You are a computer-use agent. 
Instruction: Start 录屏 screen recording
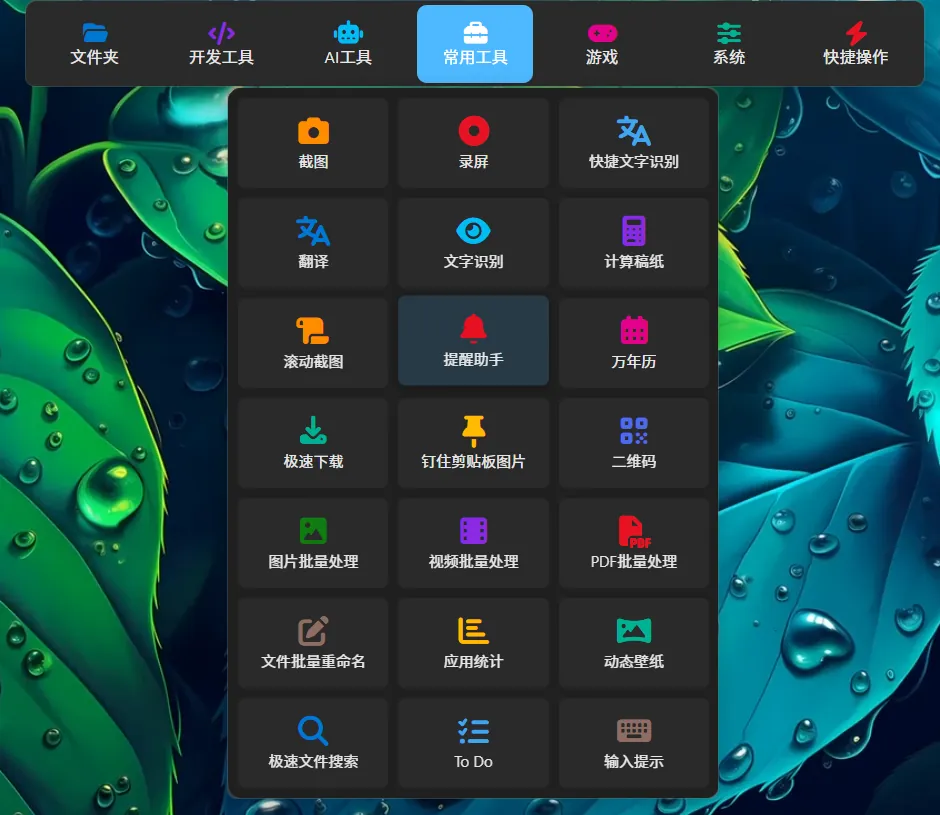(474, 143)
